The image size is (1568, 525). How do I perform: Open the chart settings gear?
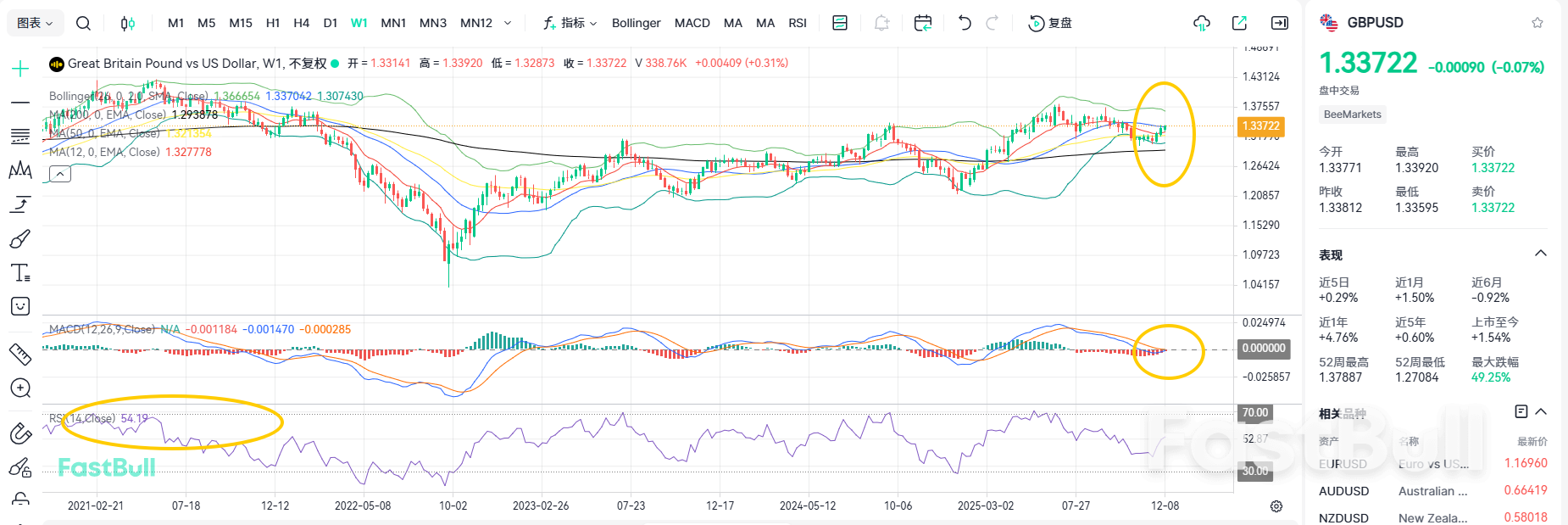pyautogui.click(x=1276, y=506)
